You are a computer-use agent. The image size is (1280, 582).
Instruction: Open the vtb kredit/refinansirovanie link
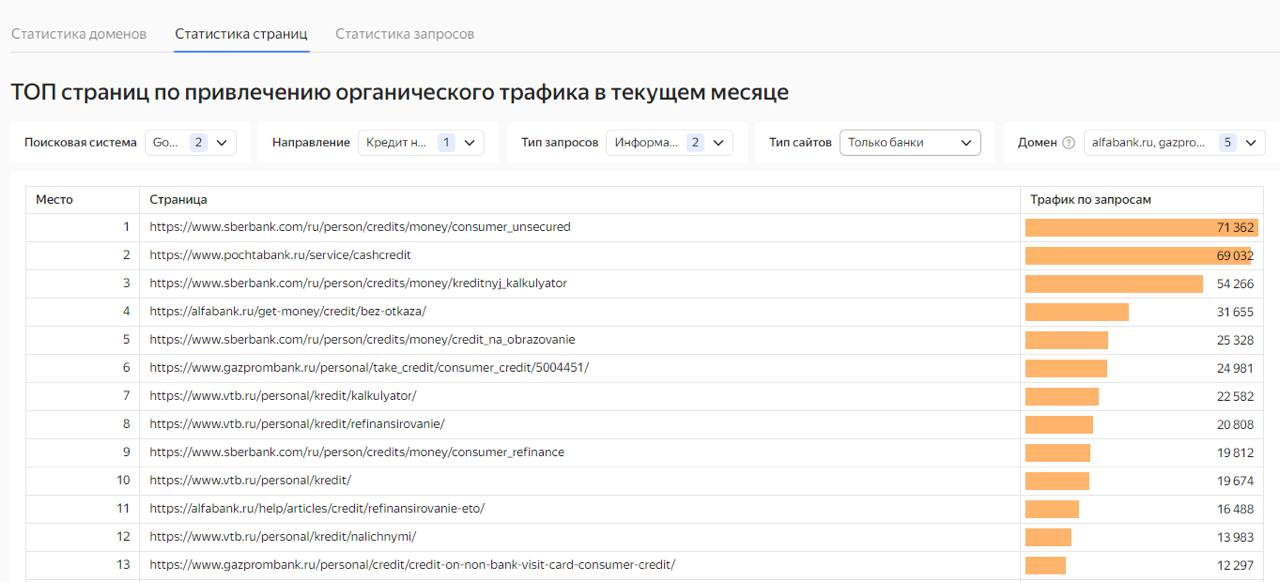pyautogui.click(x=297, y=423)
